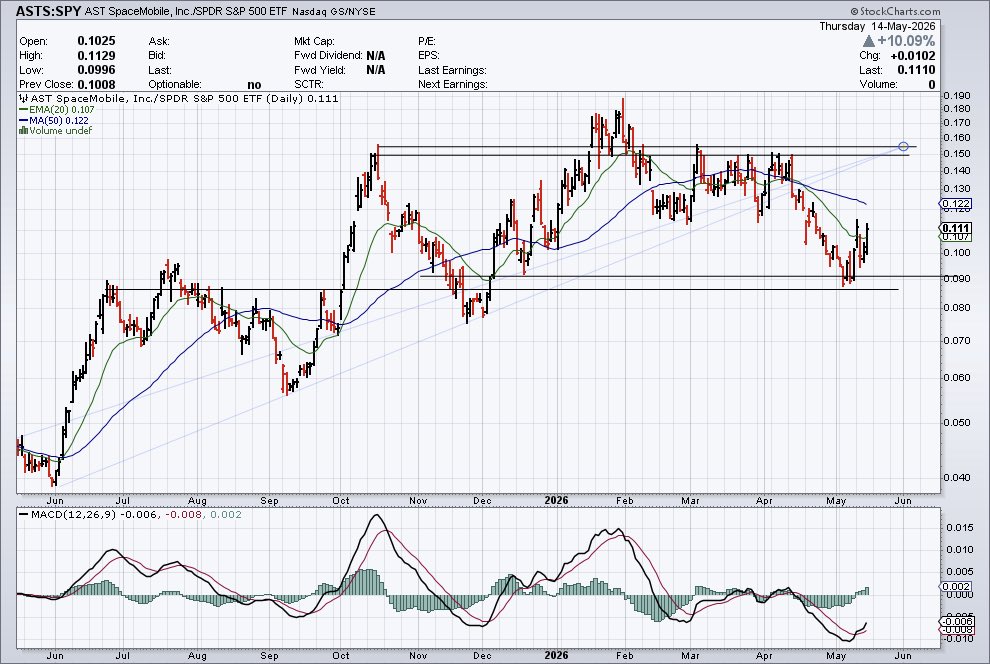Click the bold 2026 label under price chart
Viewport: 990px width, 664px height.
556,501
